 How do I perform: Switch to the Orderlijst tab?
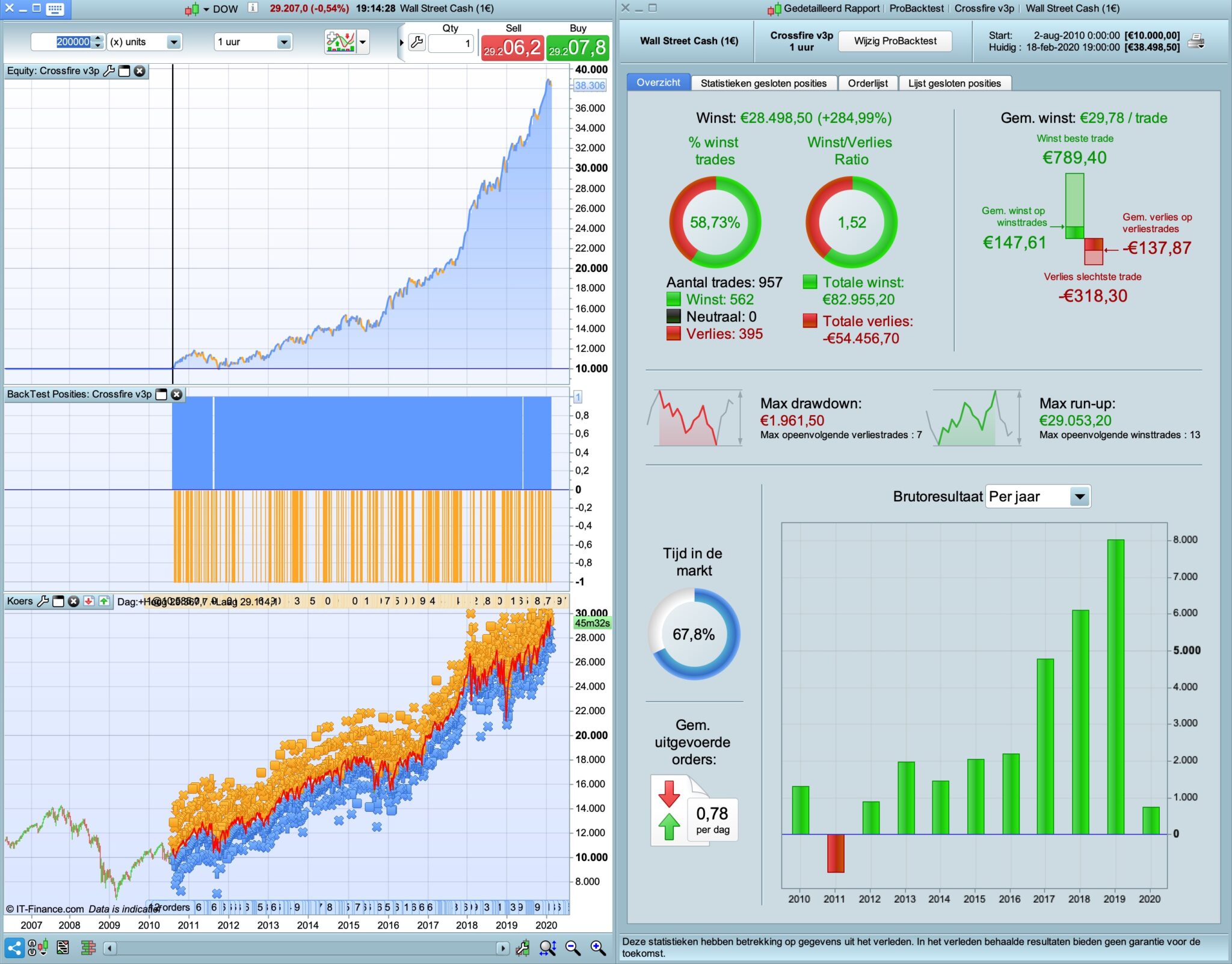tap(867, 83)
